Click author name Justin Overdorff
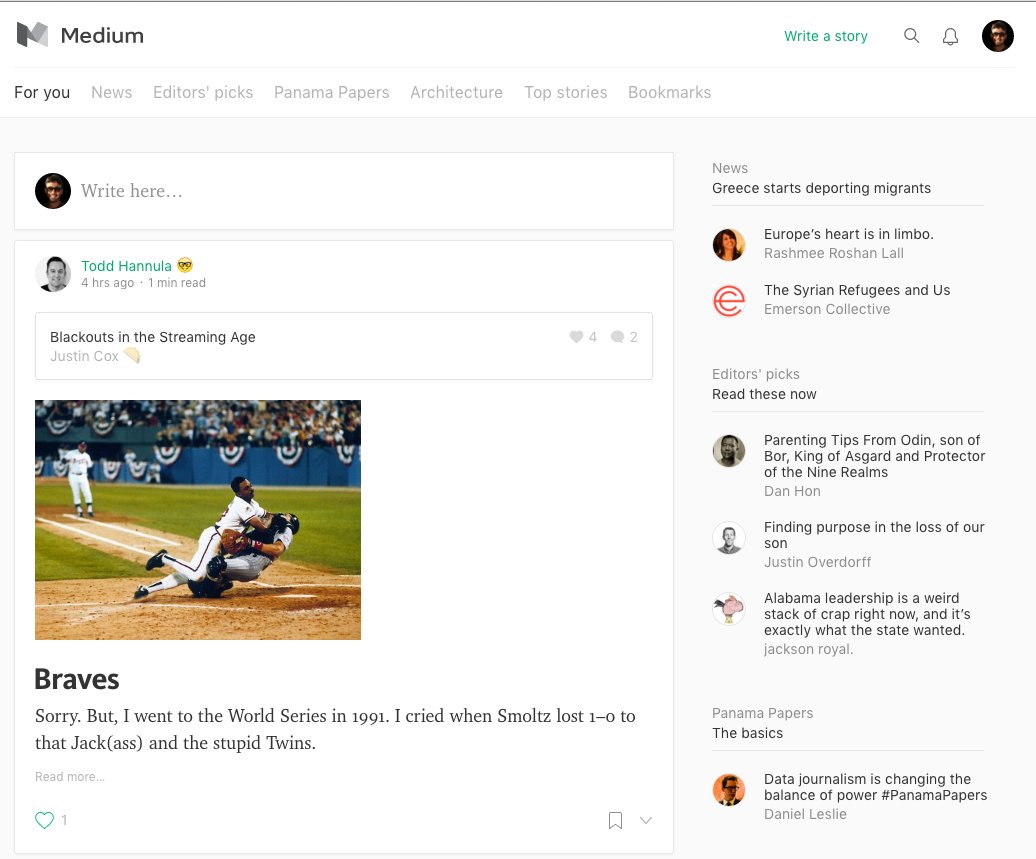Image resolution: width=1036 pixels, height=859 pixels. tap(817, 562)
